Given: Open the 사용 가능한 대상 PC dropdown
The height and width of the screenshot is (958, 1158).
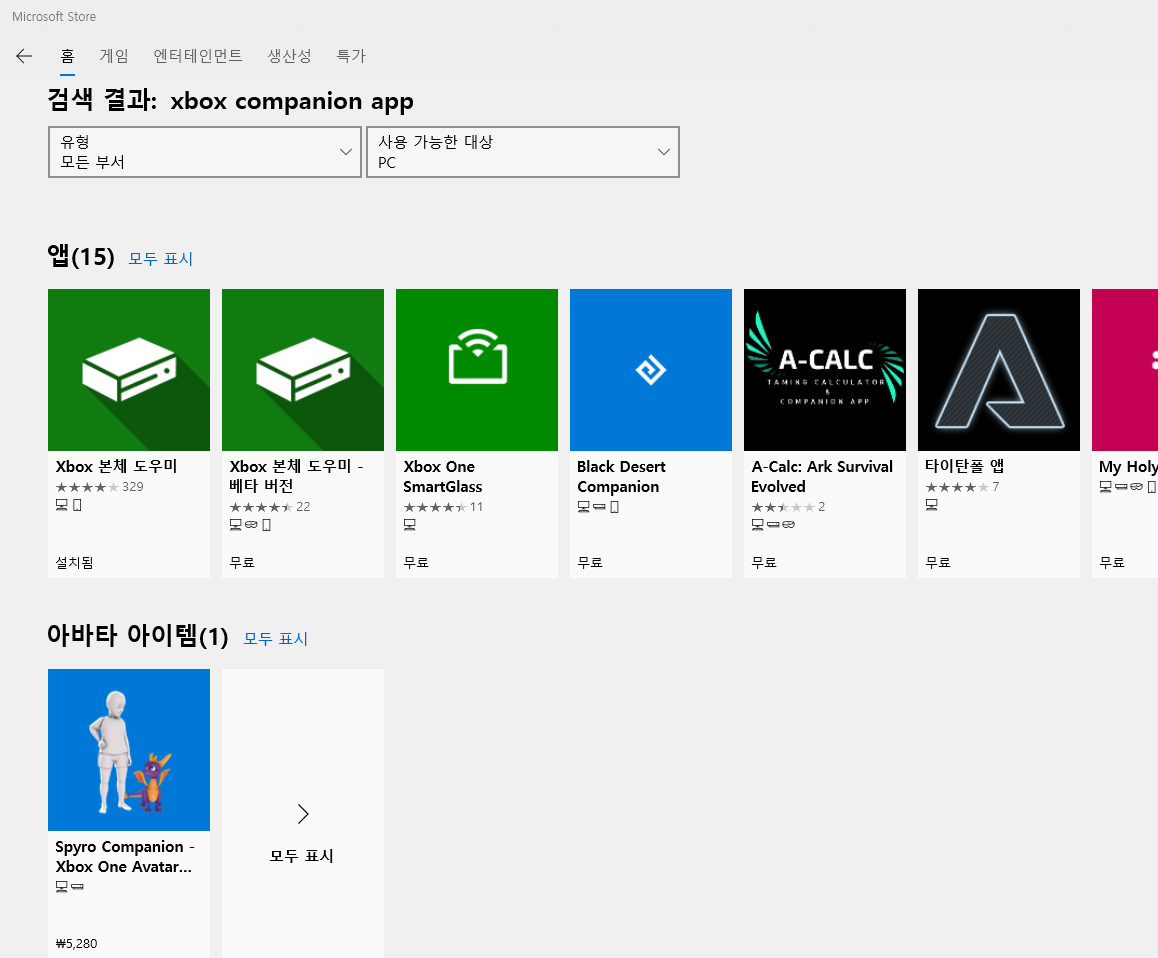Looking at the screenshot, I should point(523,152).
